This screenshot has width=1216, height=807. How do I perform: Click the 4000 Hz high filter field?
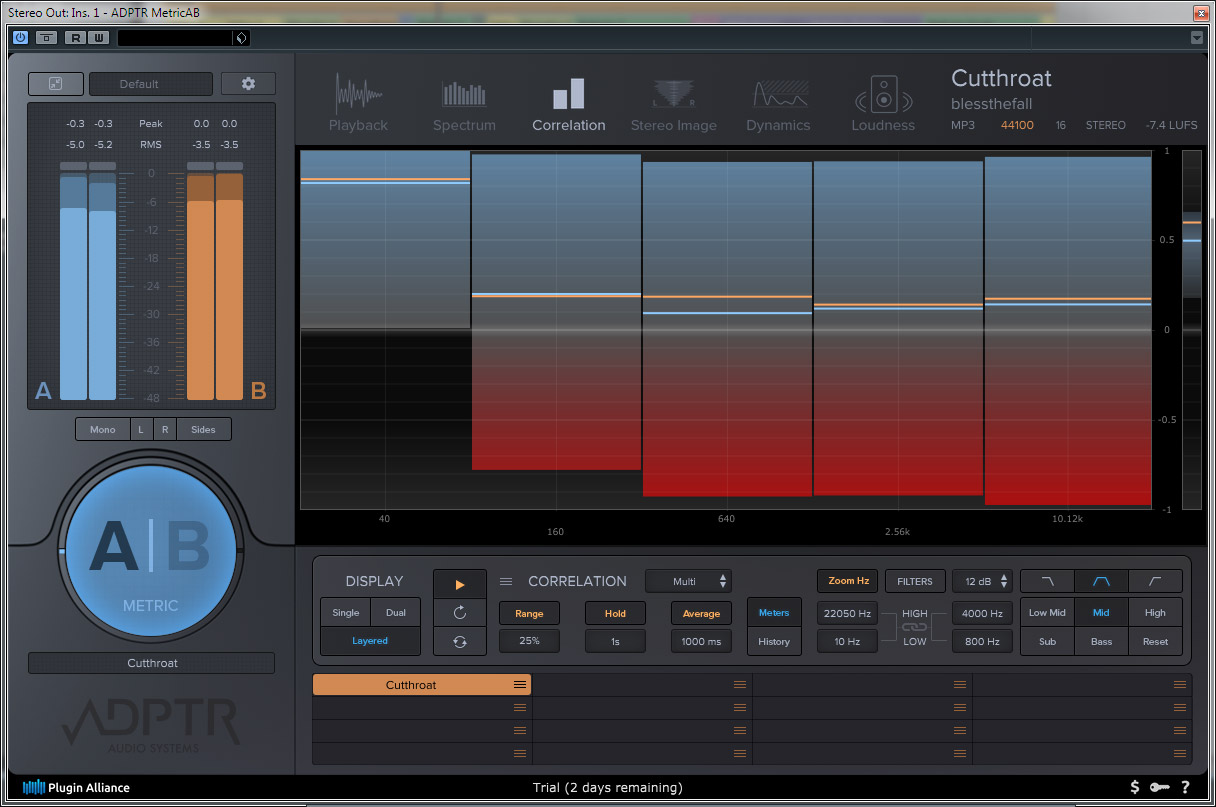(982, 613)
